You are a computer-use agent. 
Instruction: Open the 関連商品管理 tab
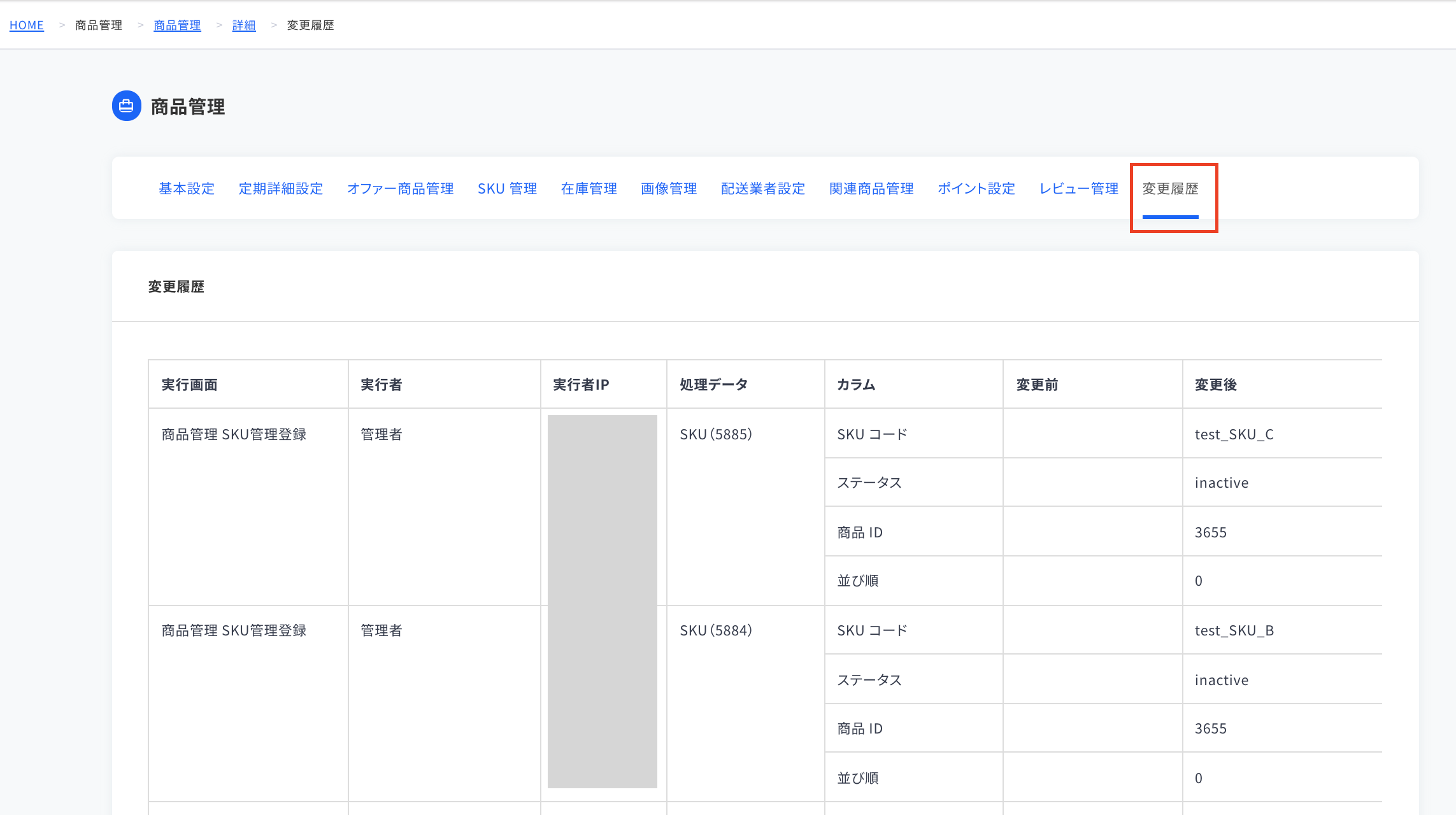pyautogui.click(x=871, y=188)
